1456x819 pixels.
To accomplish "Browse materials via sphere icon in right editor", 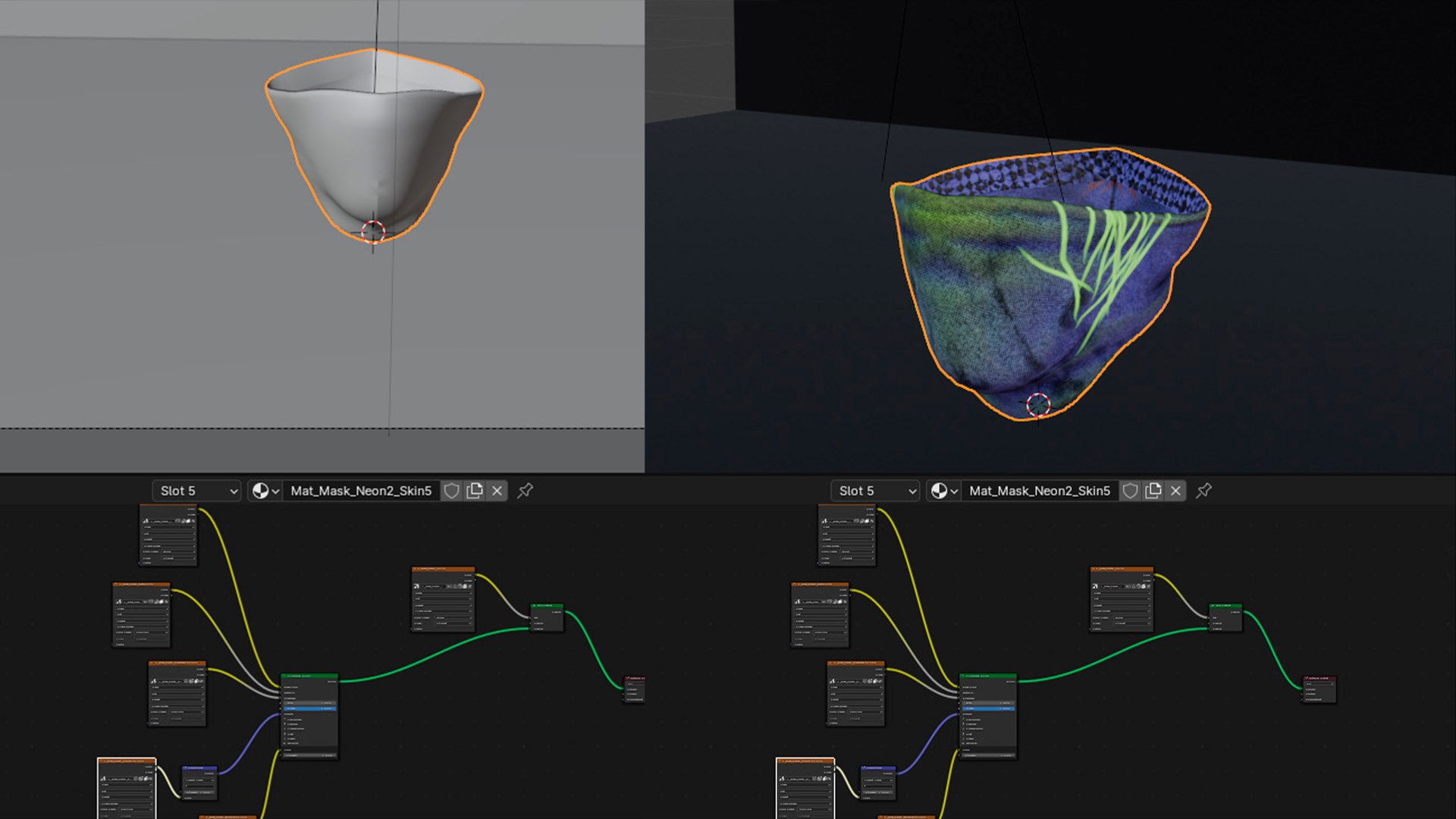I will [x=944, y=491].
